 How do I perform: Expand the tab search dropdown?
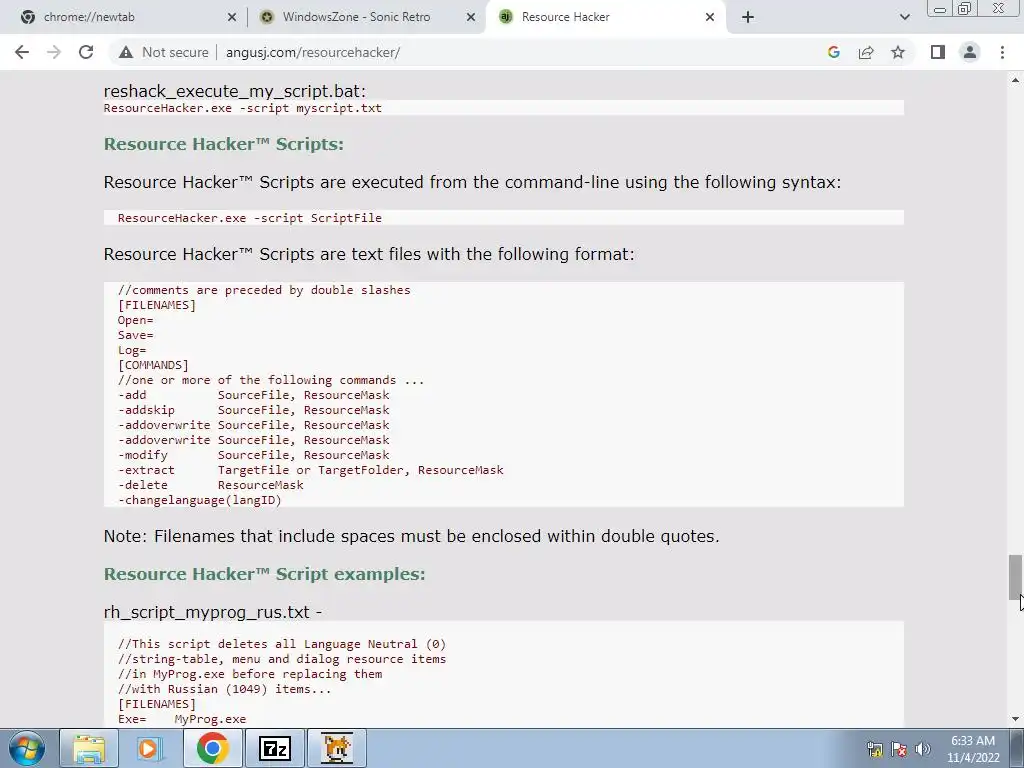(904, 17)
